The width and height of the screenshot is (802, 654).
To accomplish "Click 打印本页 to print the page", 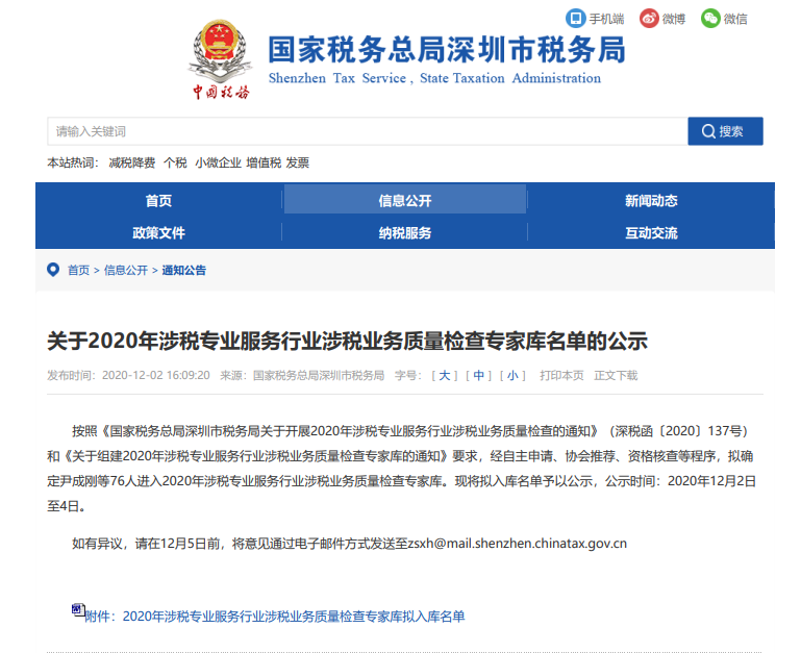I will click(562, 375).
